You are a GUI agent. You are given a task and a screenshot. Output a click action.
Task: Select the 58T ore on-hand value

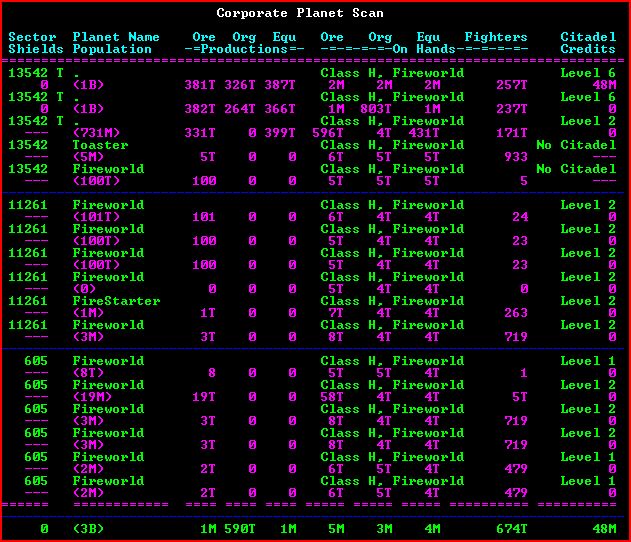coord(332,397)
